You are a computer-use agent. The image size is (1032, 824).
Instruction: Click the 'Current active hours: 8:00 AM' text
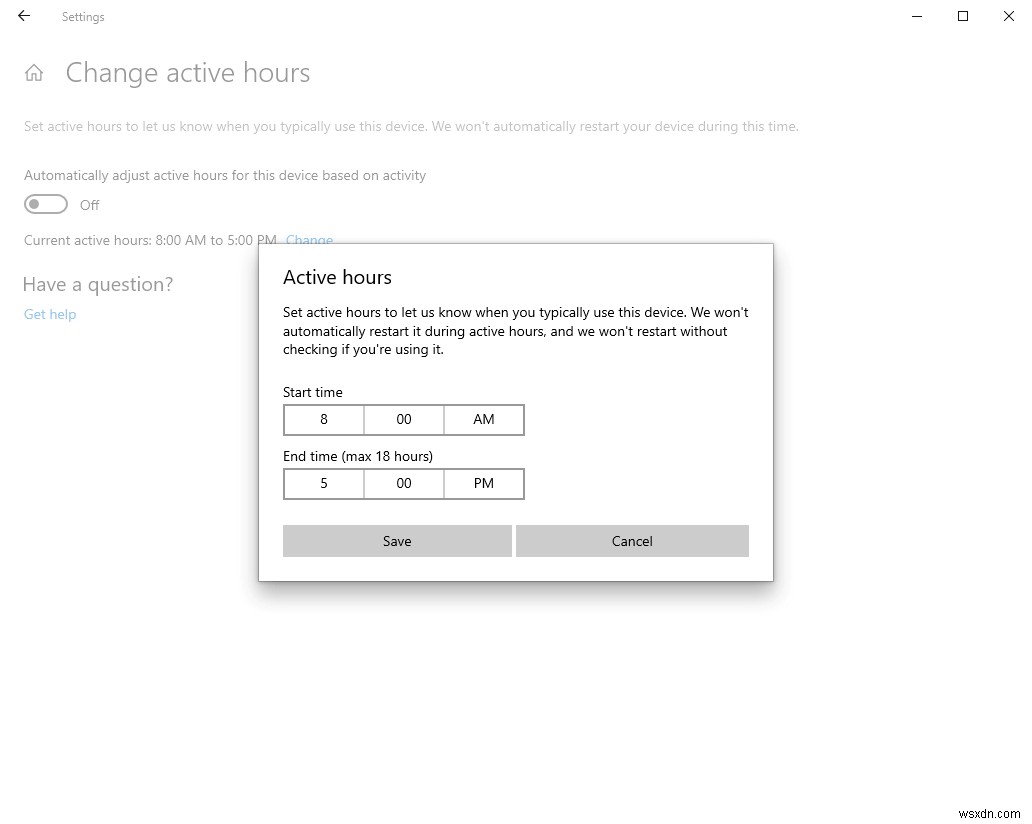pos(115,240)
